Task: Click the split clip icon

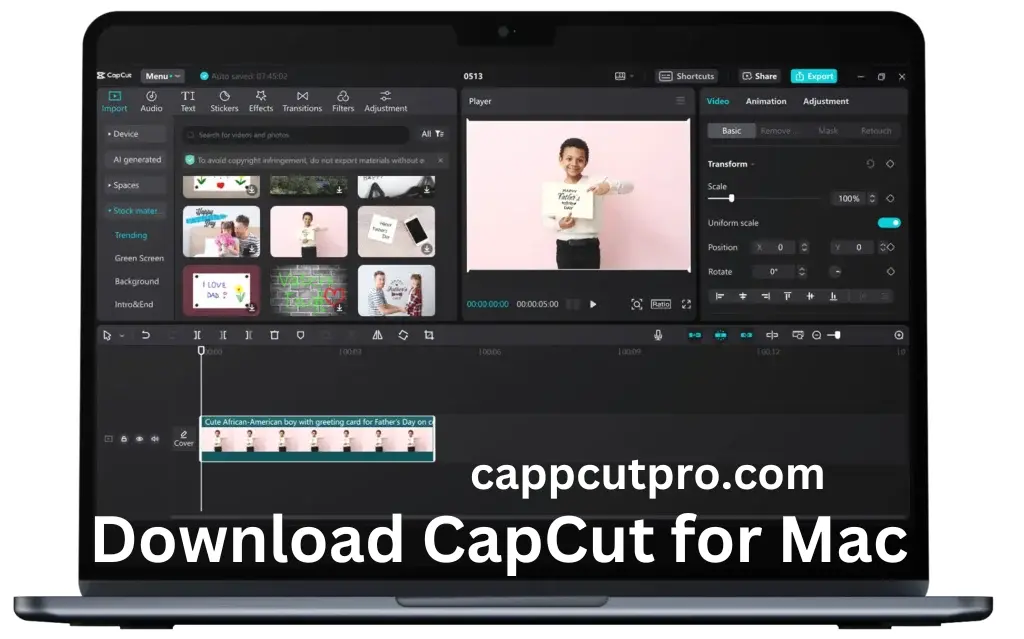Action: coord(197,335)
